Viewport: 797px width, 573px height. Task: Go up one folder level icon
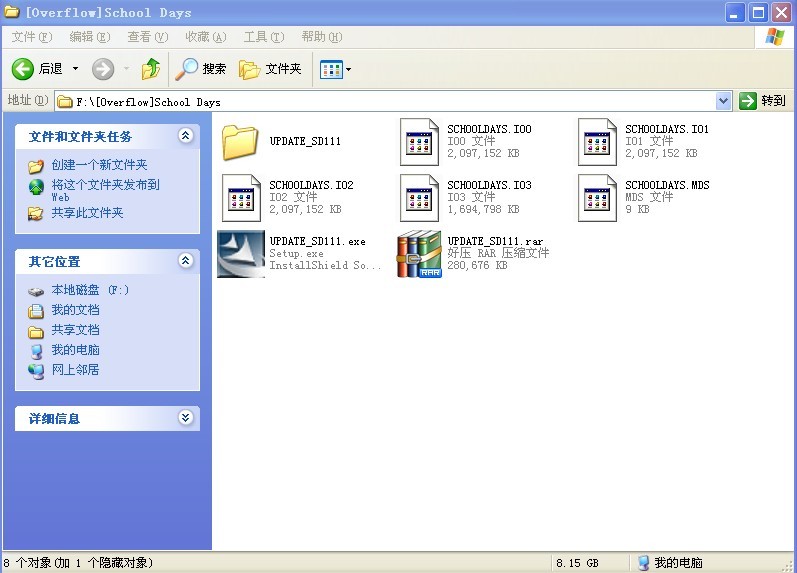coord(150,69)
